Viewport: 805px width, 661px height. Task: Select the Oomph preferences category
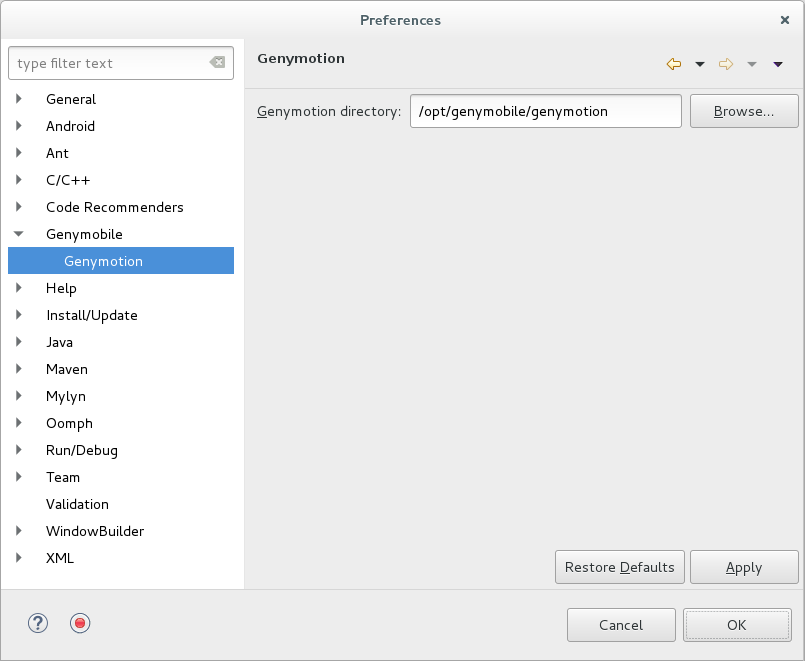click(69, 423)
